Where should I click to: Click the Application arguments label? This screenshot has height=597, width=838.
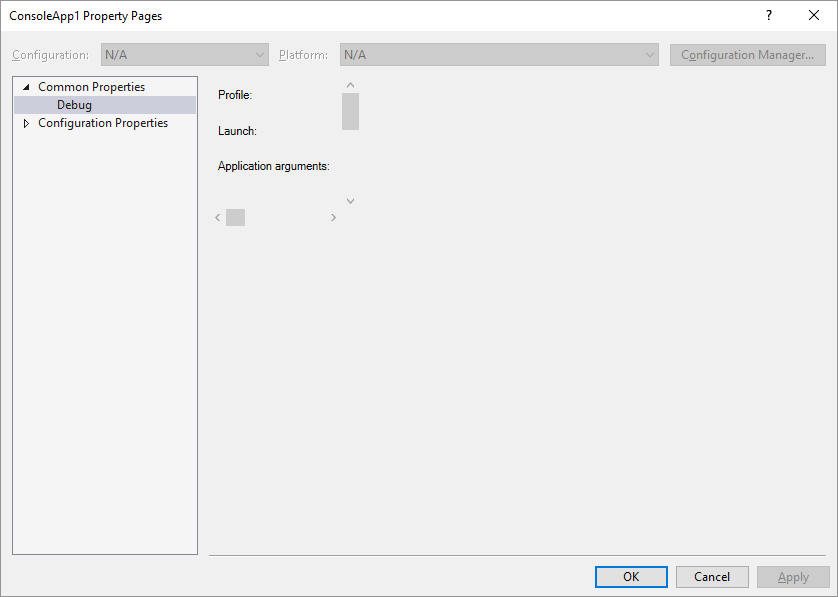tap(274, 166)
